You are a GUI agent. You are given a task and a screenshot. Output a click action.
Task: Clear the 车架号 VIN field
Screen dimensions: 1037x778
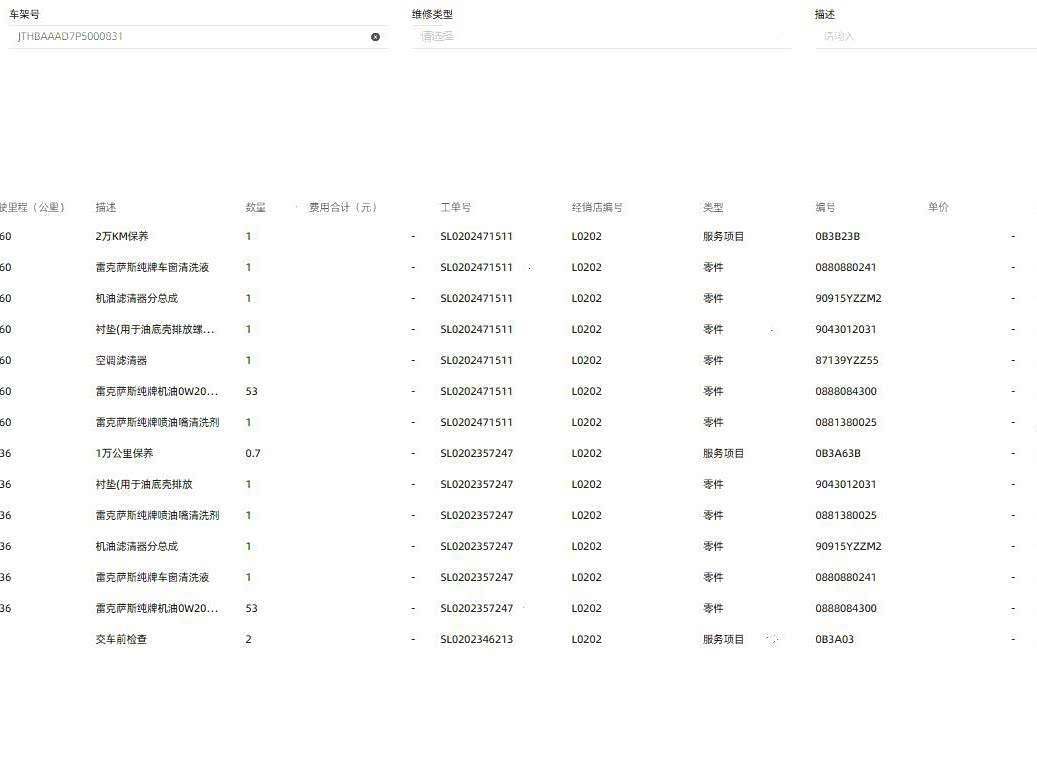pos(375,37)
